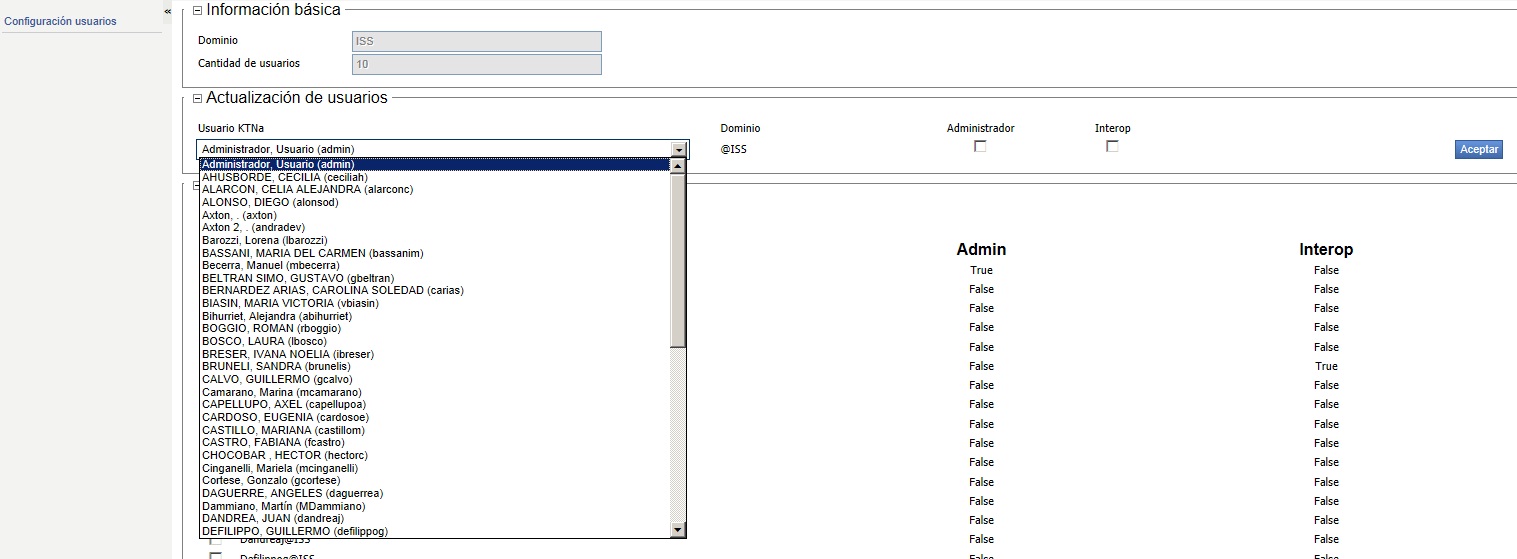Image resolution: width=1517 pixels, height=559 pixels.
Task: Click the dropdown list scrollbar thumb
Action: pyautogui.click(x=678, y=260)
